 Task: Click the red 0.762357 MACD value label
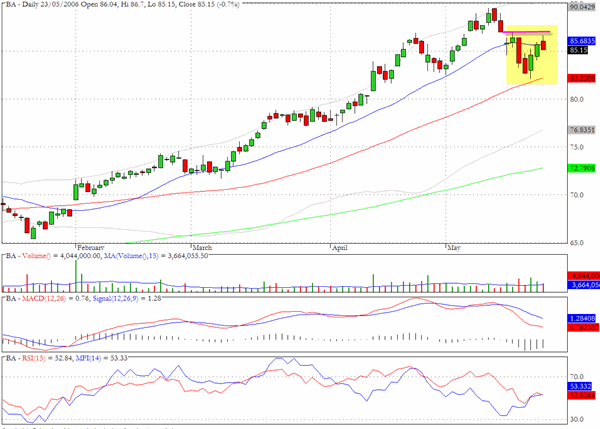(582, 328)
